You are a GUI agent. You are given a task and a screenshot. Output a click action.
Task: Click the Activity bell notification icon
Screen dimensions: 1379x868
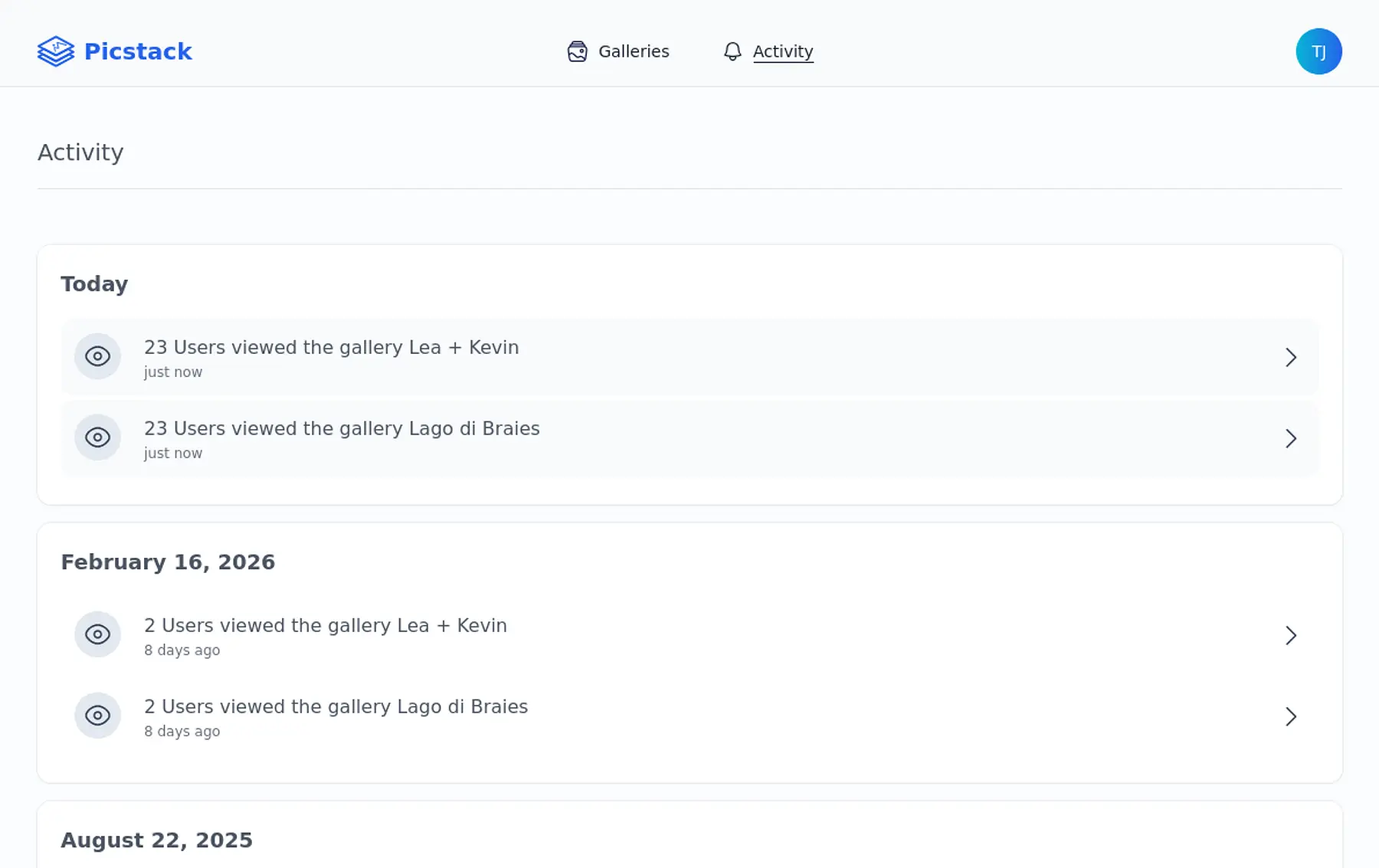click(x=732, y=51)
